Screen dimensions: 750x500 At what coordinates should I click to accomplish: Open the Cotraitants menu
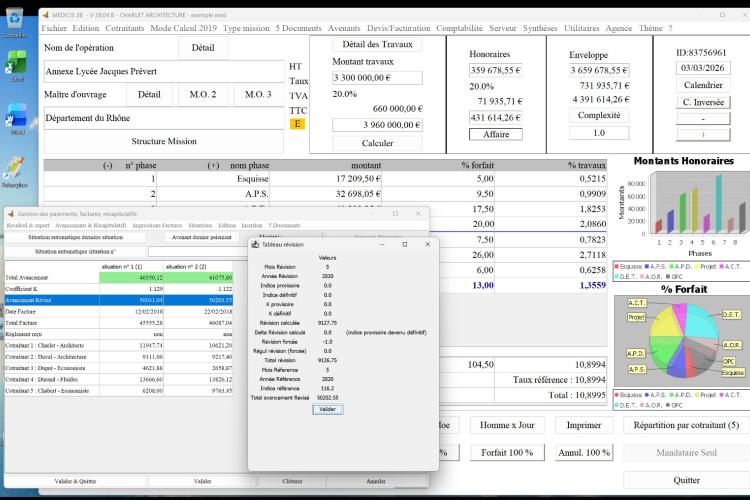124,28
